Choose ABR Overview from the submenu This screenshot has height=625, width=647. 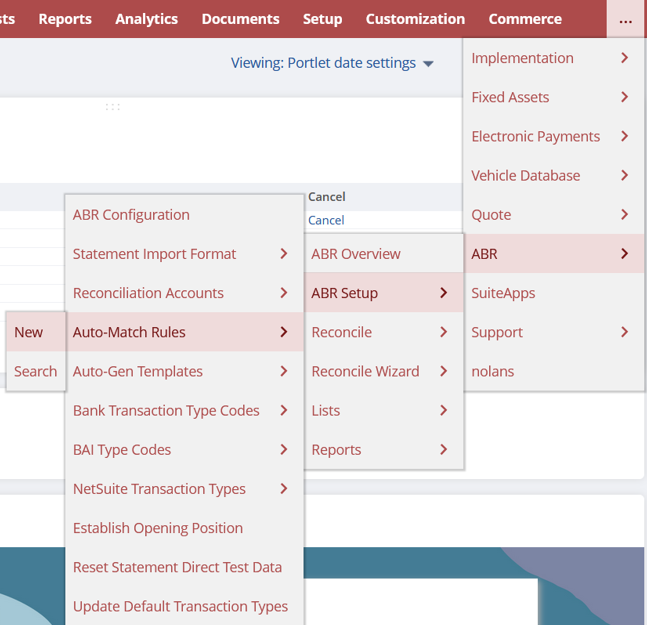(x=356, y=254)
